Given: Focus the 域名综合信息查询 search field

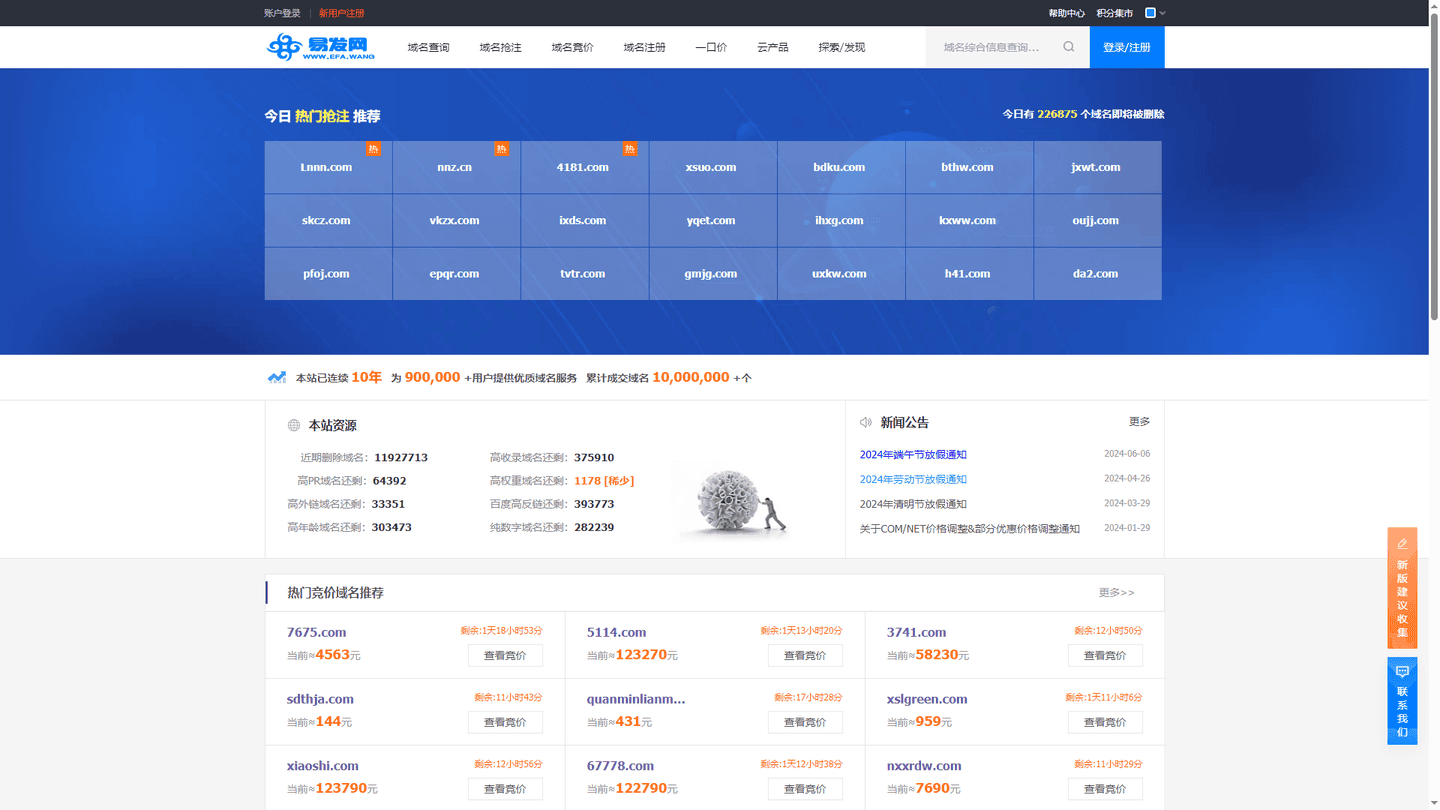Looking at the screenshot, I should click(994, 47).
